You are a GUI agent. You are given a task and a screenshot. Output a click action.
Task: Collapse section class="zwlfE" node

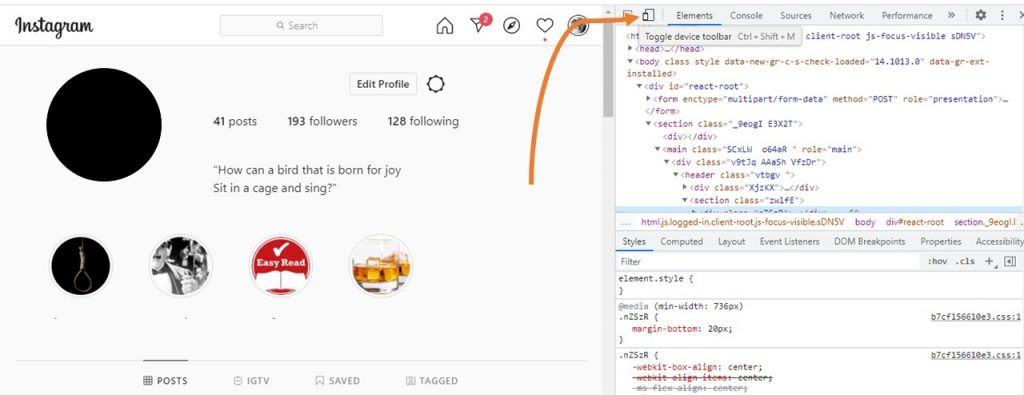[685, 200]
